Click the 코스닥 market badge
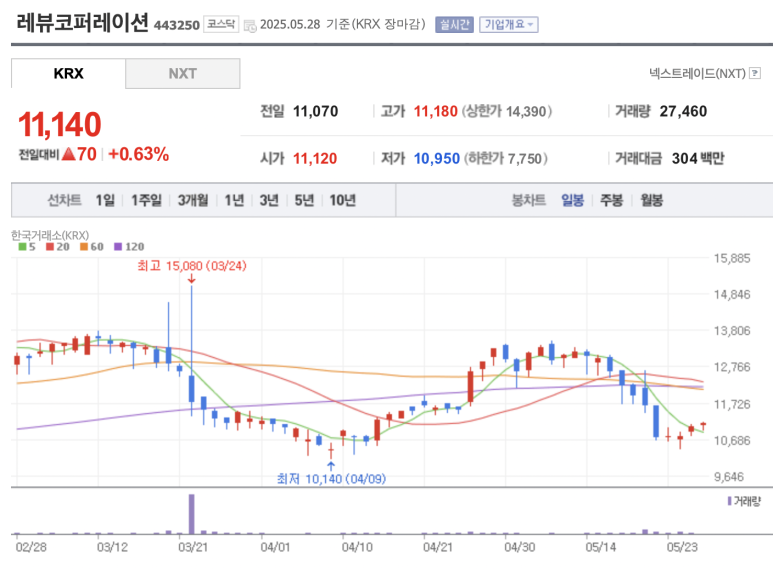The height and width of the screenshot is (569, 773). pos(221,24)
